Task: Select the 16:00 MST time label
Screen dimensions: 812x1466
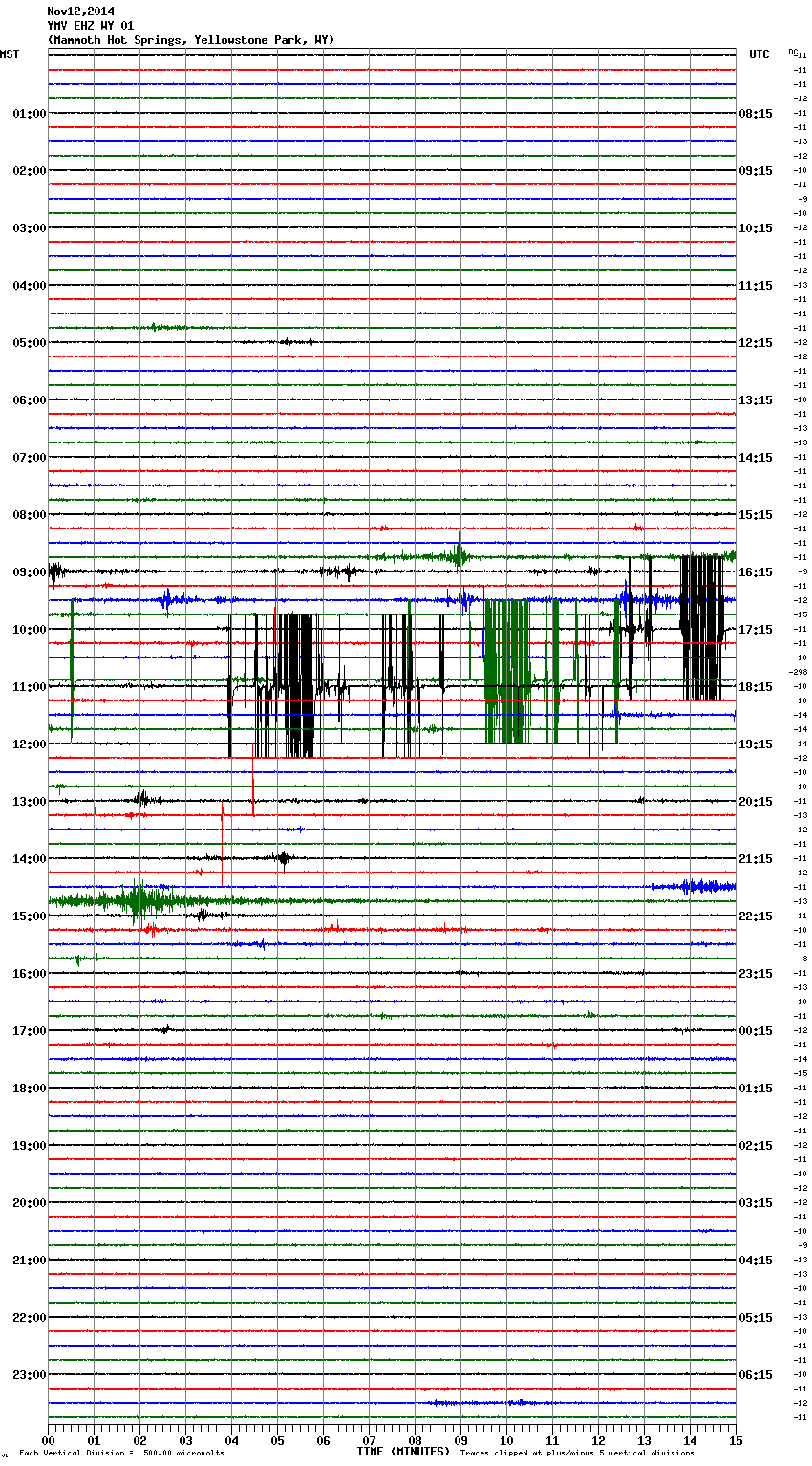Action: pyautogui.click(x=29, y=974)
